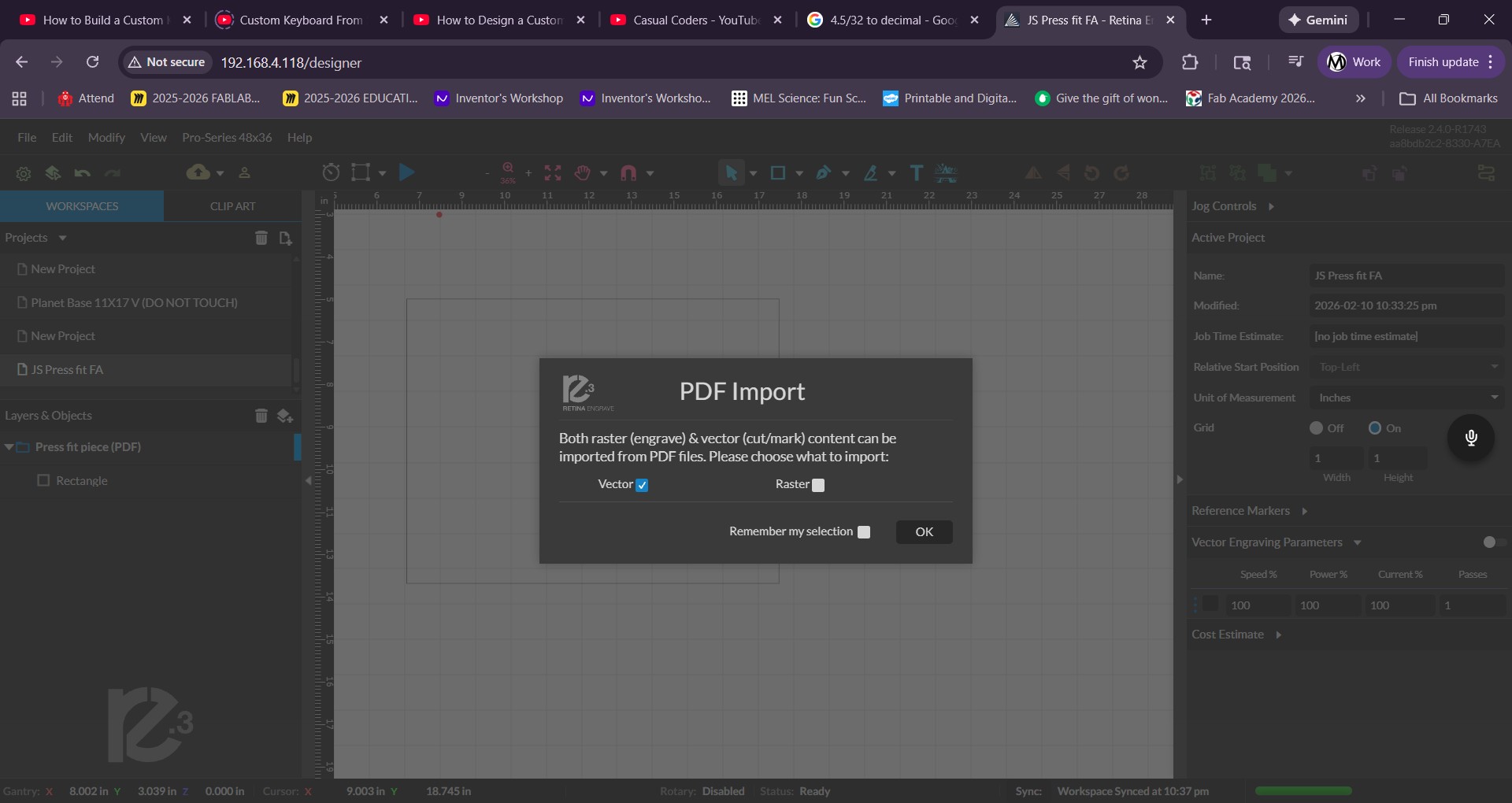This screenshot has width=1512, height=803.
Task: Click the layers-with-cursor icon beside the gear
Action: (53, 173)
